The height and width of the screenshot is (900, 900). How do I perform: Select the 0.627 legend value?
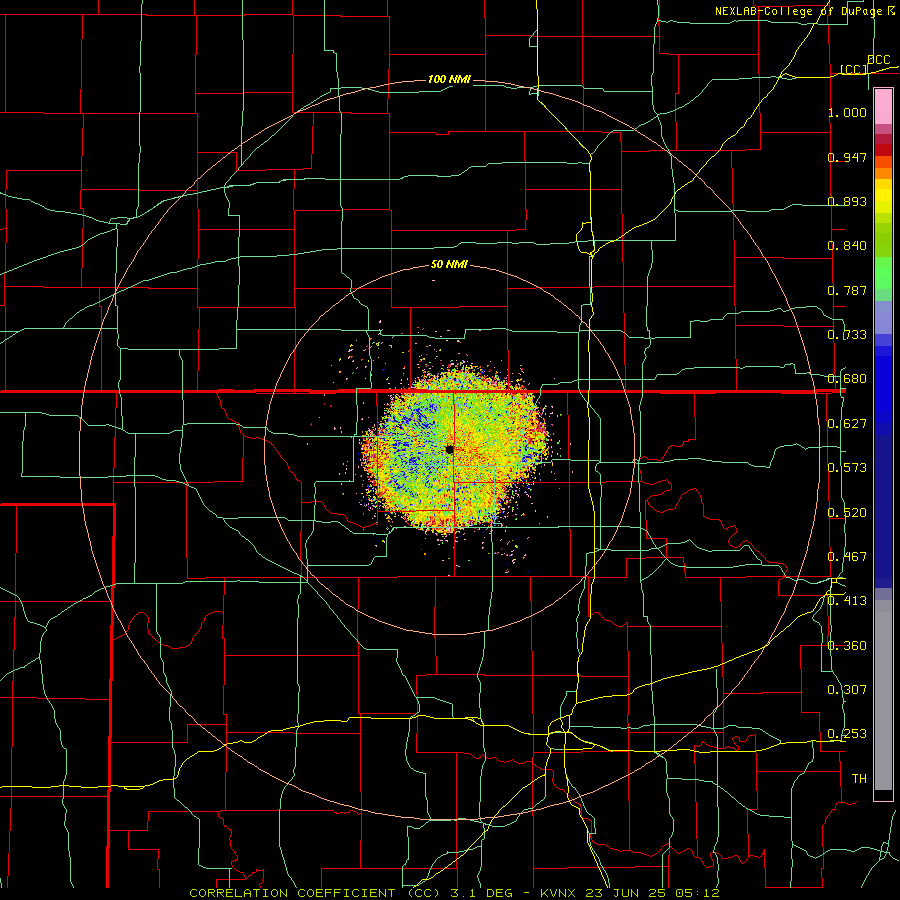pos(847,424)
